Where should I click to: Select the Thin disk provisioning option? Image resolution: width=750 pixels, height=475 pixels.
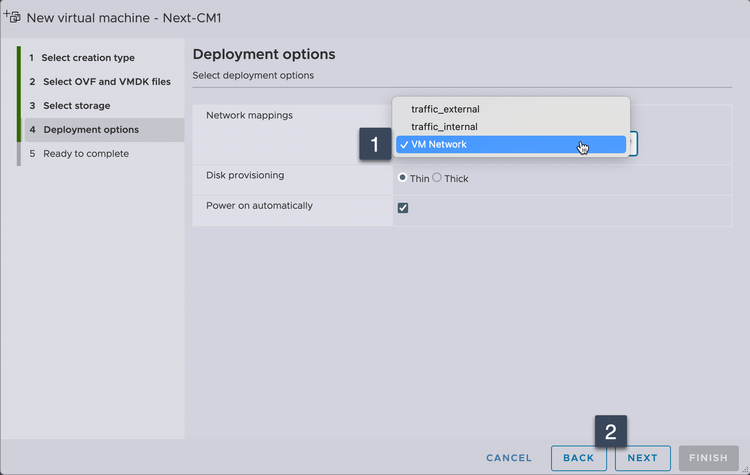coord(403,178)
